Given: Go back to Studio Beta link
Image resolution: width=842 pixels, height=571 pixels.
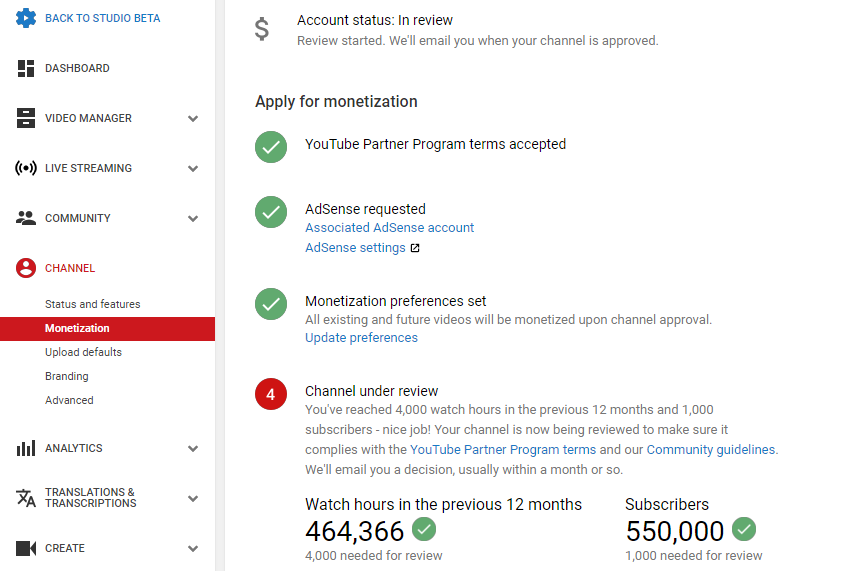Looking at the screenshot, I should coord(103,18).
